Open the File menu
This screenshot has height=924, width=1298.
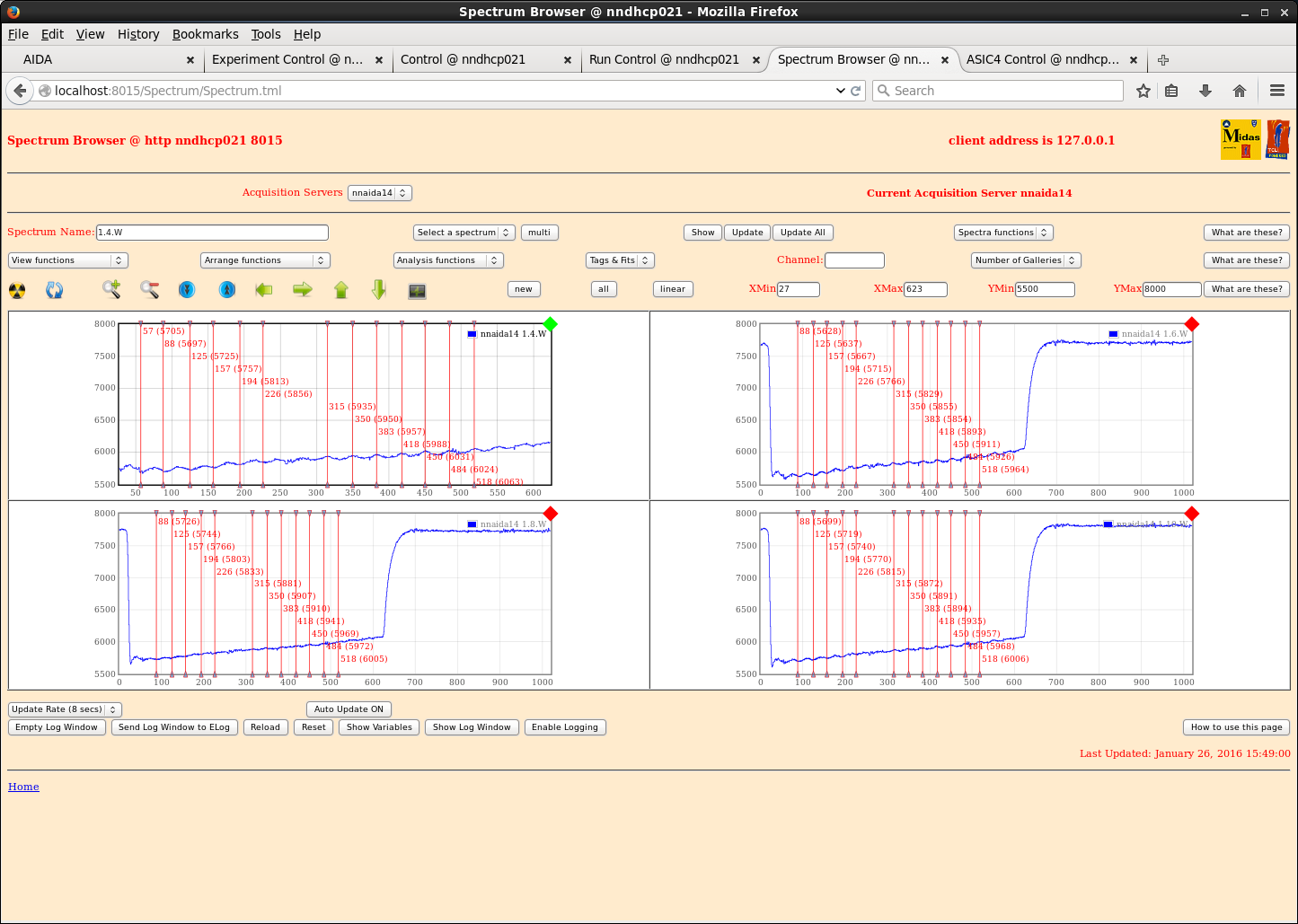(18, 34)
